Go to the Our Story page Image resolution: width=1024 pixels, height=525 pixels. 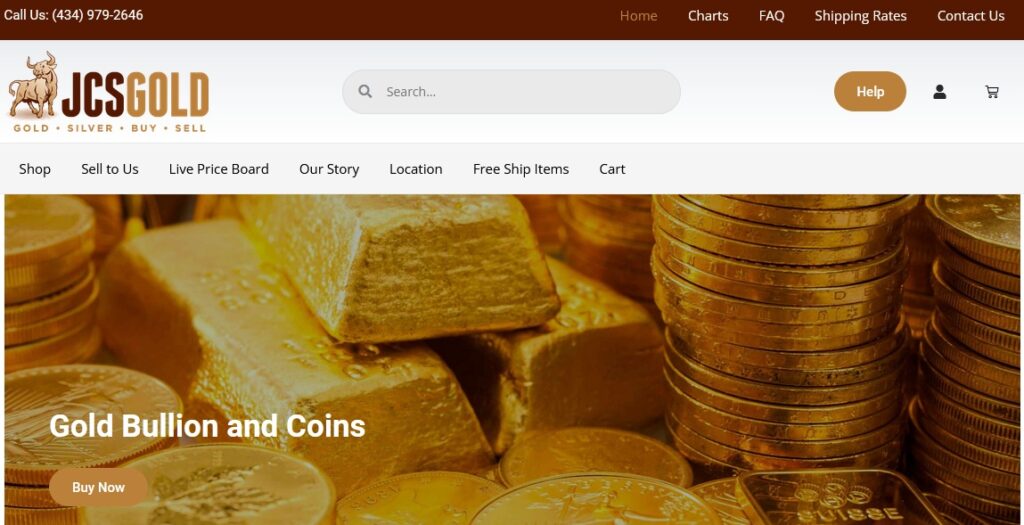tap(329, 169)
